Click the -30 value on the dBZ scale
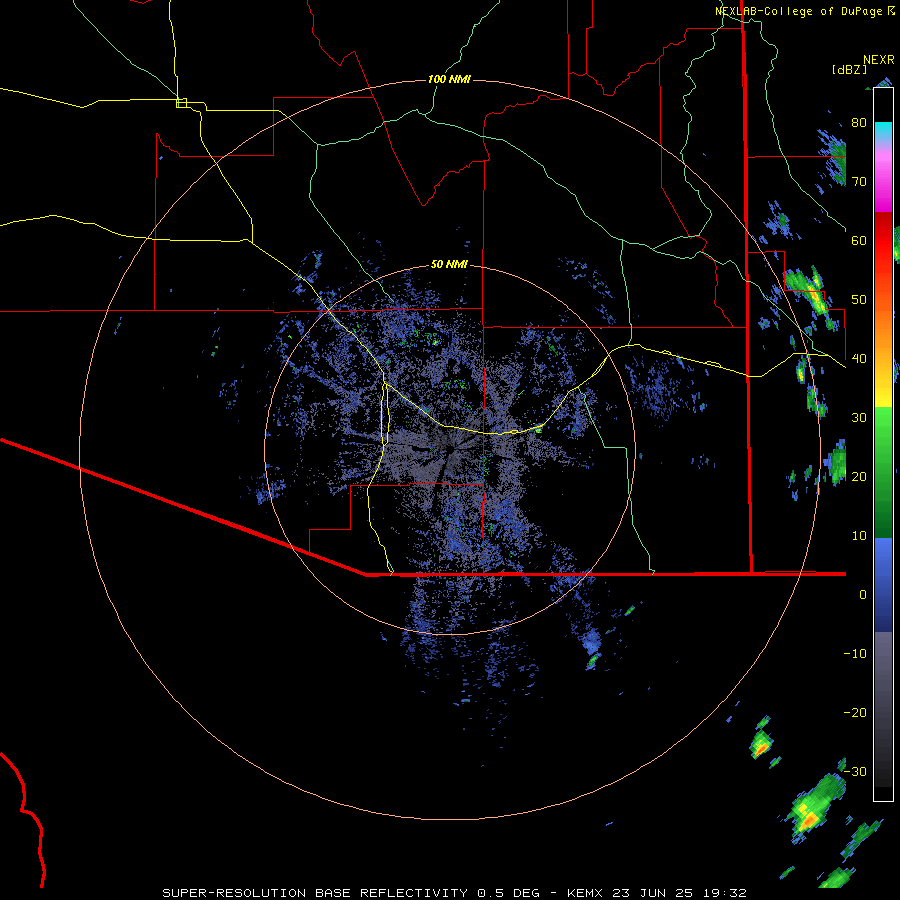Viewport: 900px width, 900px height. pyautogui.click(x=855, y=771)
